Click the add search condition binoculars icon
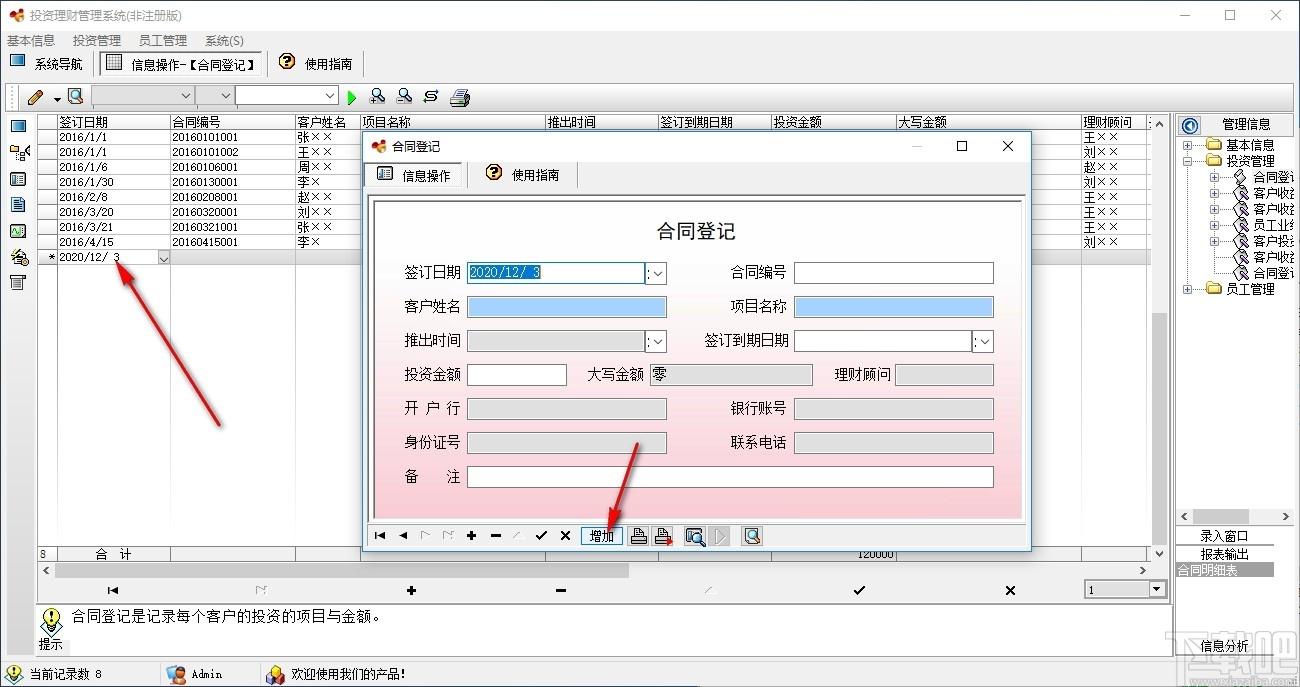The image size is (1300, 687). pos(378,97)
